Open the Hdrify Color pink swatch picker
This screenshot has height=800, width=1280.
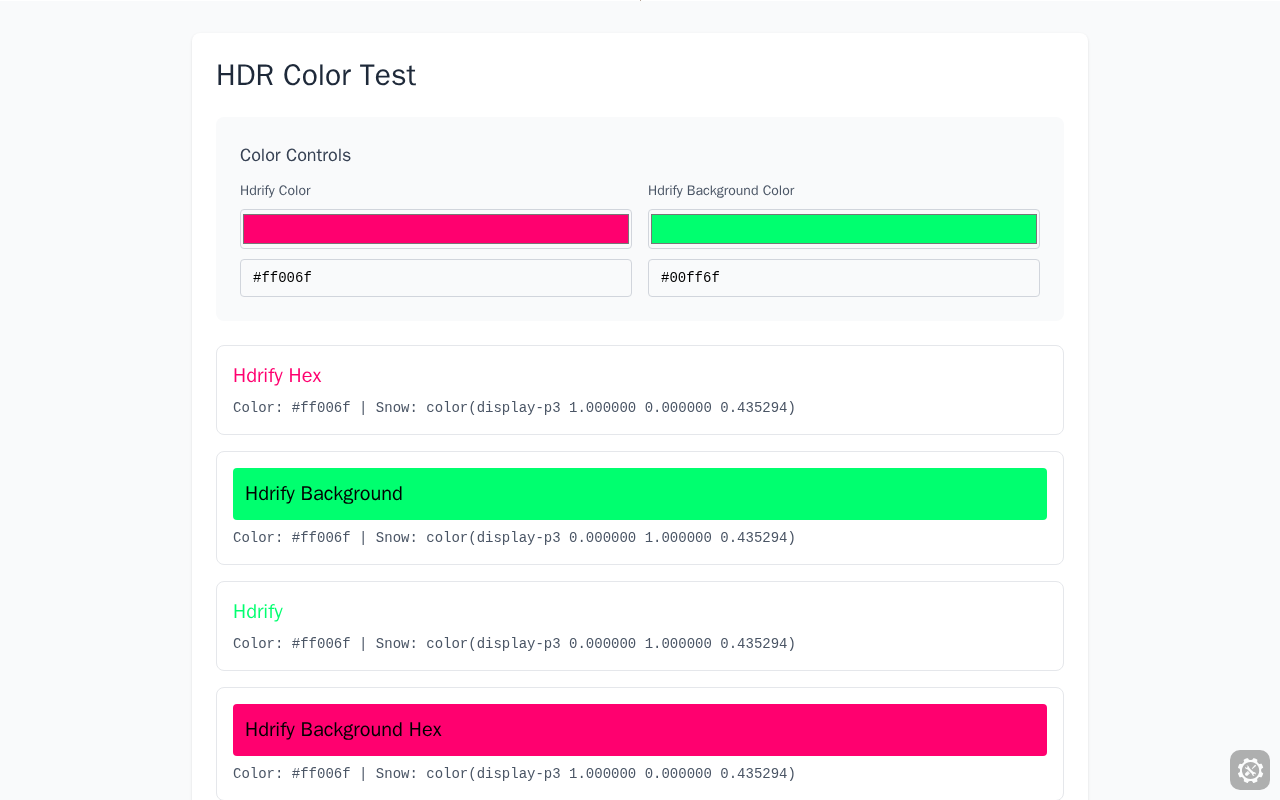pos(436,229)
